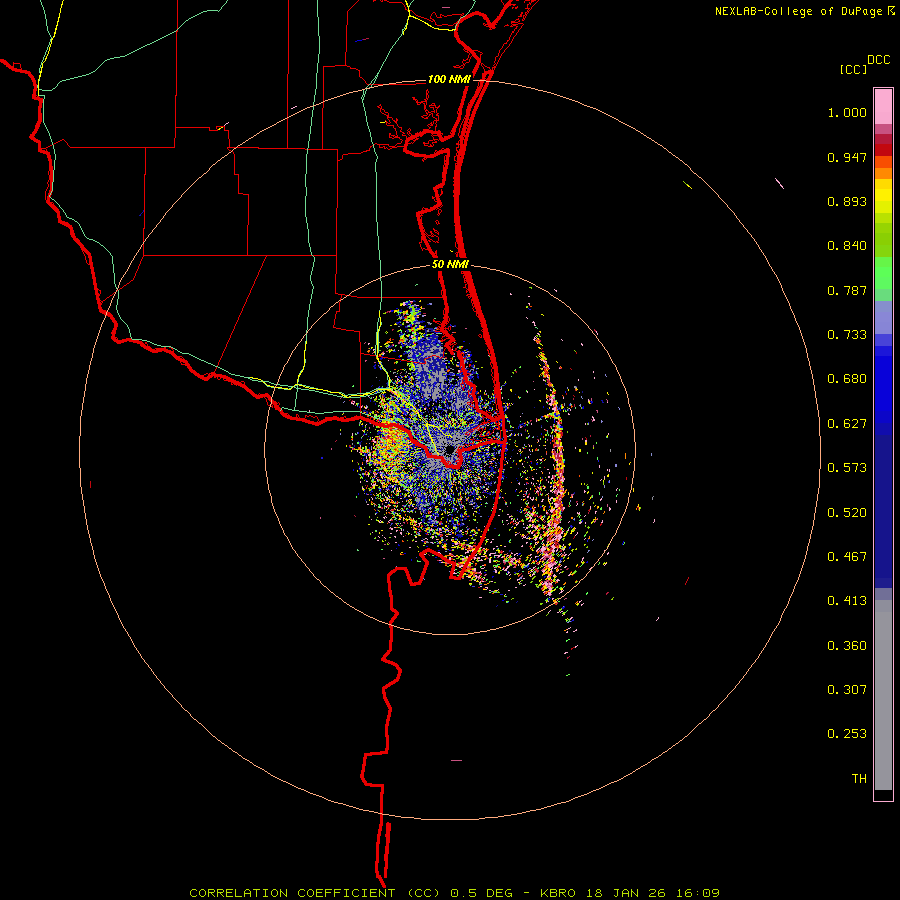900x900 pixels.
Task: Click the 0.733 scale value
Action: (x=847, y=335)
